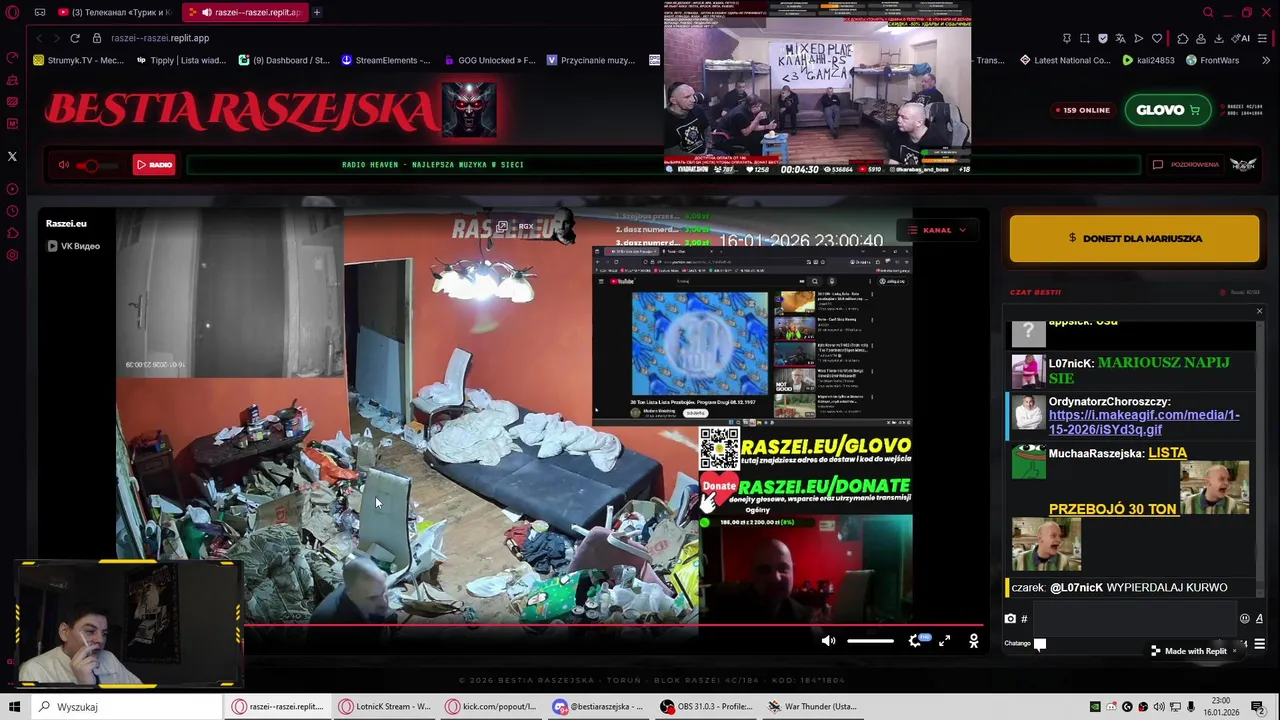Open a new browser tab

tap(316, 12)
